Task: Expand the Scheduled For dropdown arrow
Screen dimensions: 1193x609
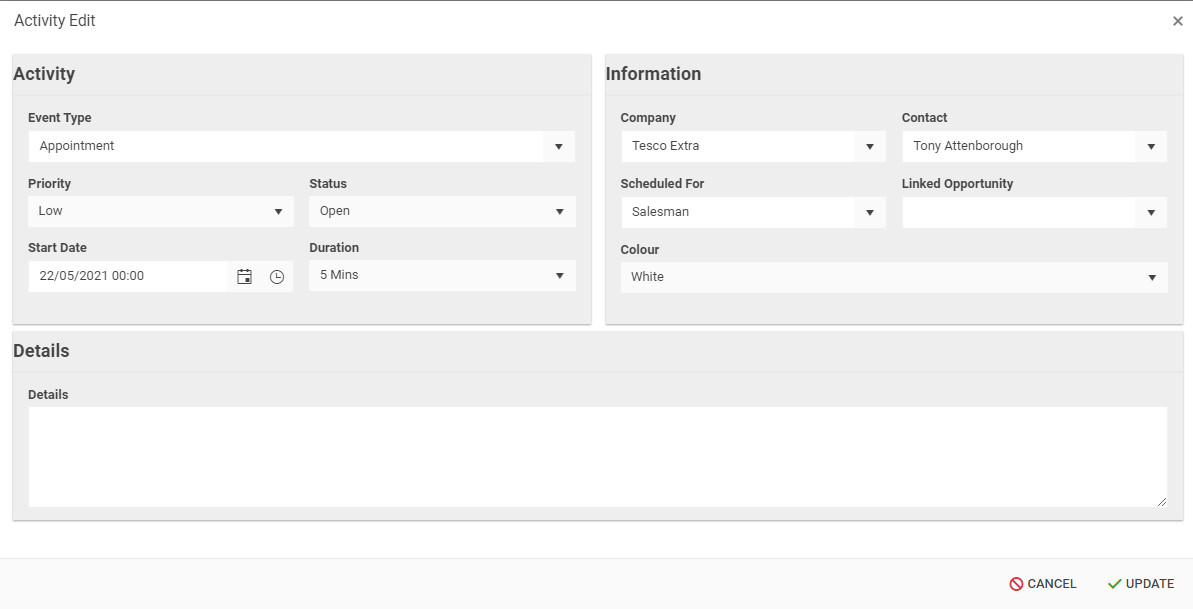Action: point(870,213)
